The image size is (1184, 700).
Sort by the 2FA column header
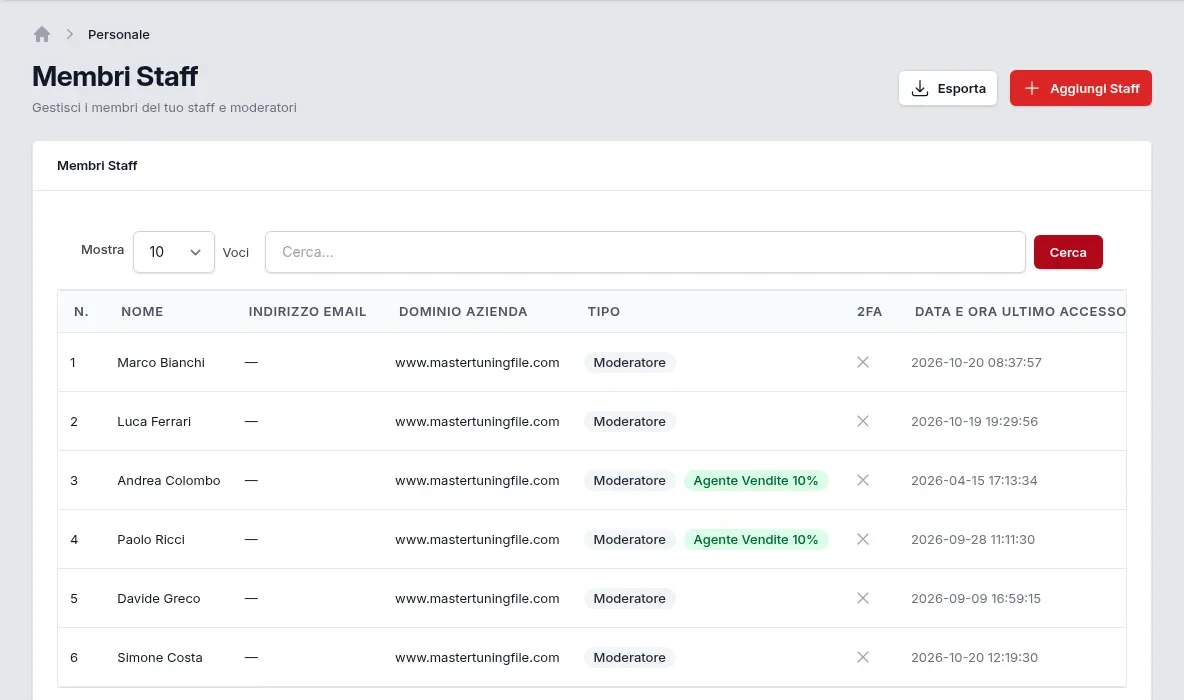pos(869,312)
